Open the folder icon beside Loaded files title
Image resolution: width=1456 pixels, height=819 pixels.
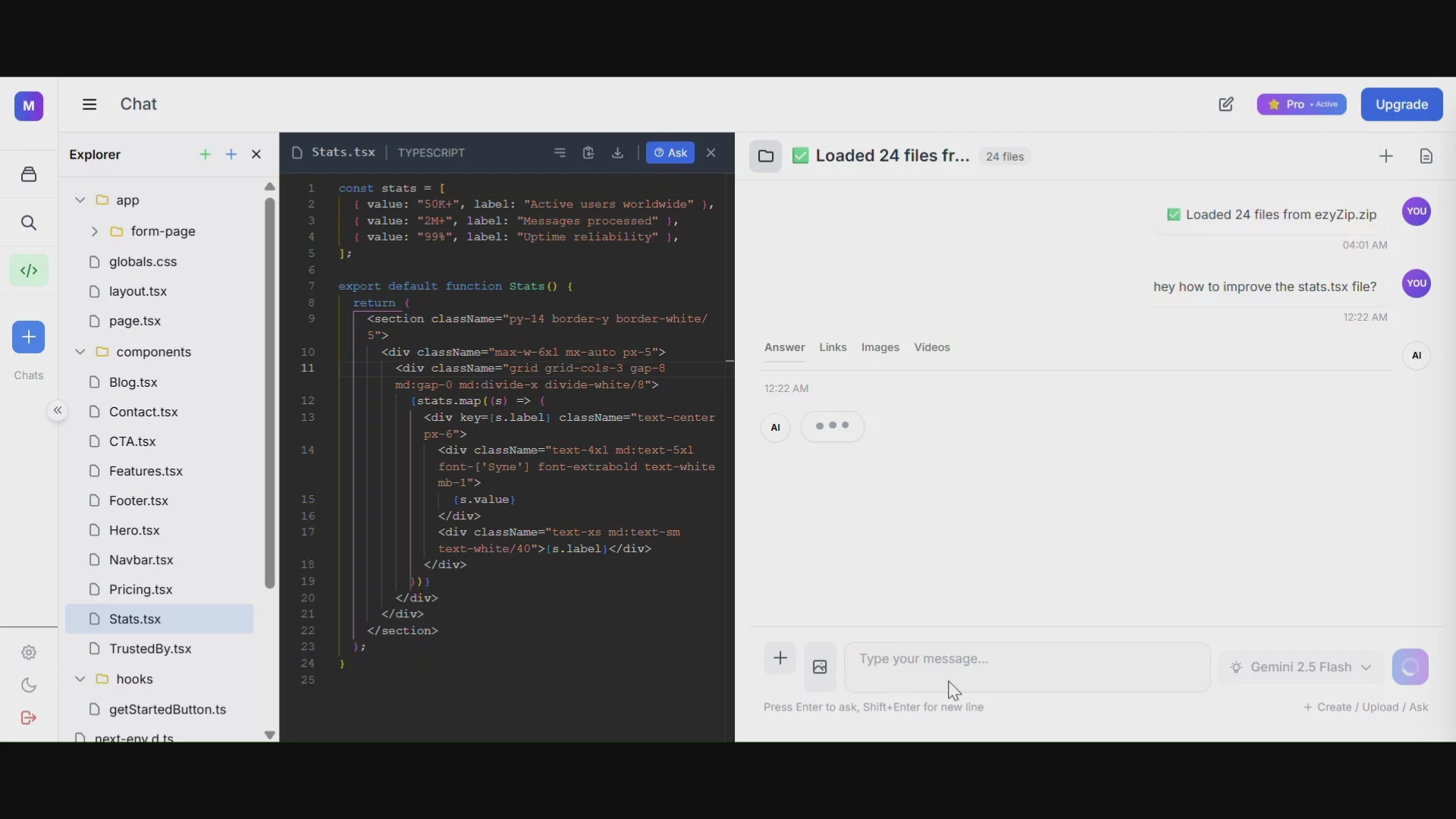point(766,156)
